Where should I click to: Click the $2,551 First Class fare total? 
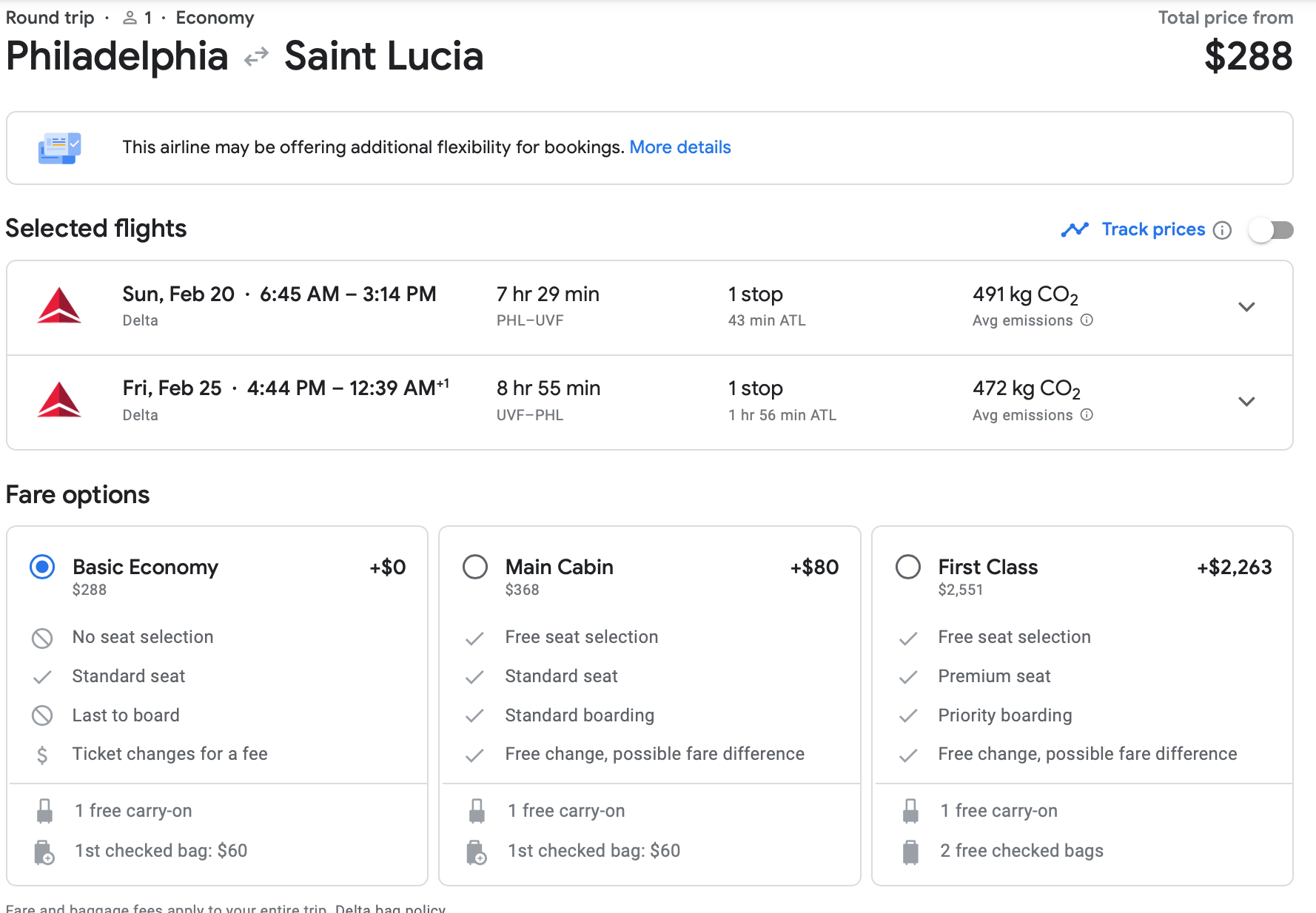click(x=961, y=590)
